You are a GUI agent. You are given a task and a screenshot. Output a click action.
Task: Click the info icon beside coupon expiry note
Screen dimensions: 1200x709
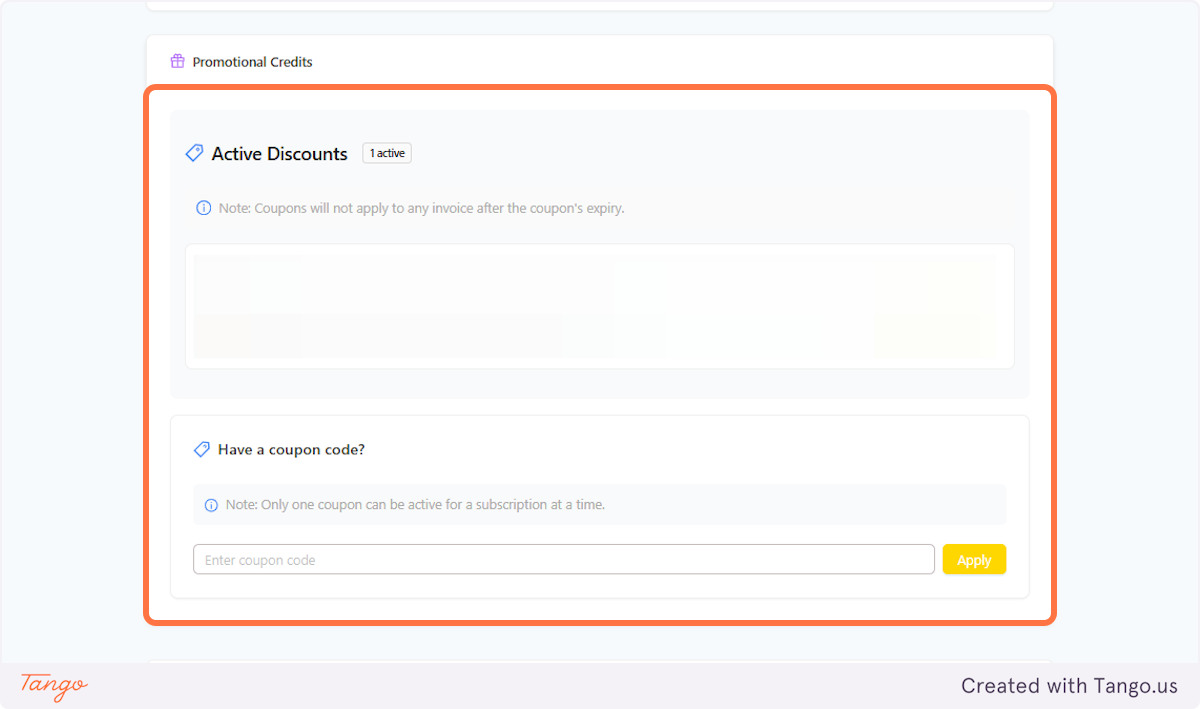pos(203,208)
